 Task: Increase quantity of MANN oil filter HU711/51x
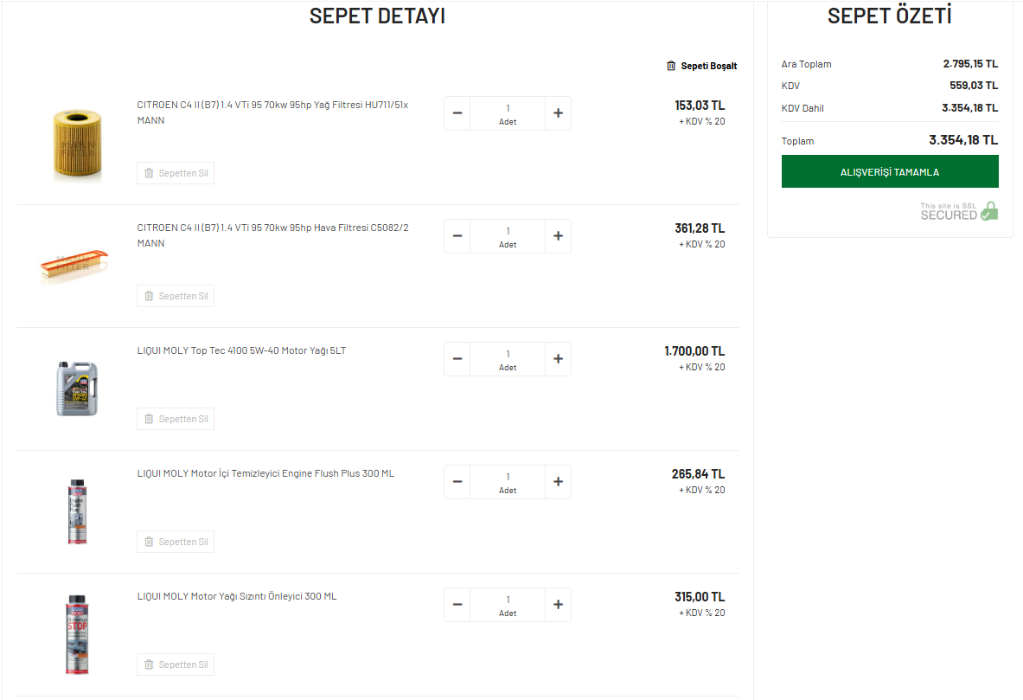pos(558,113)
